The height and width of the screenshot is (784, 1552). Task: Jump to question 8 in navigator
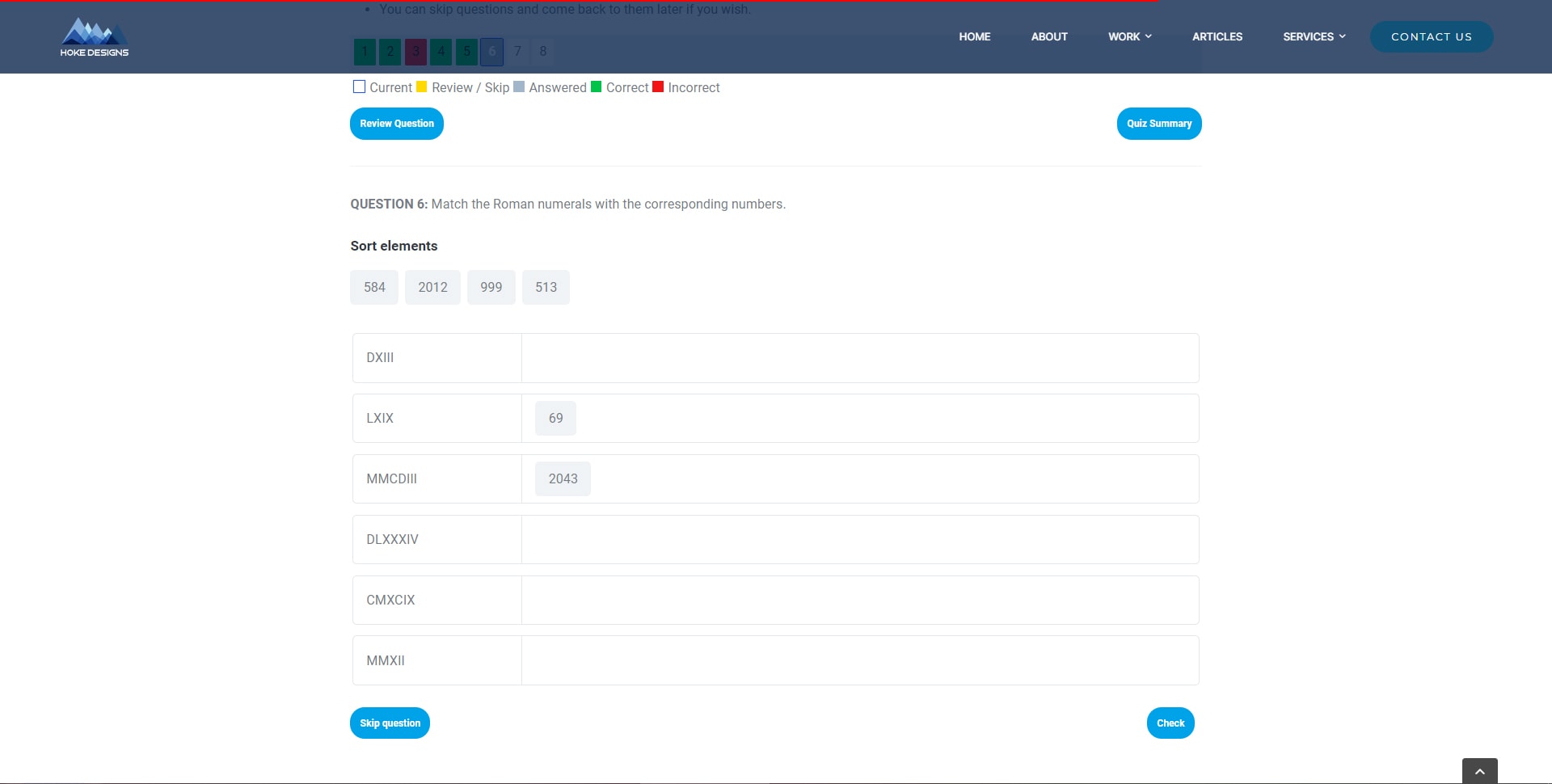coord(543,52)
